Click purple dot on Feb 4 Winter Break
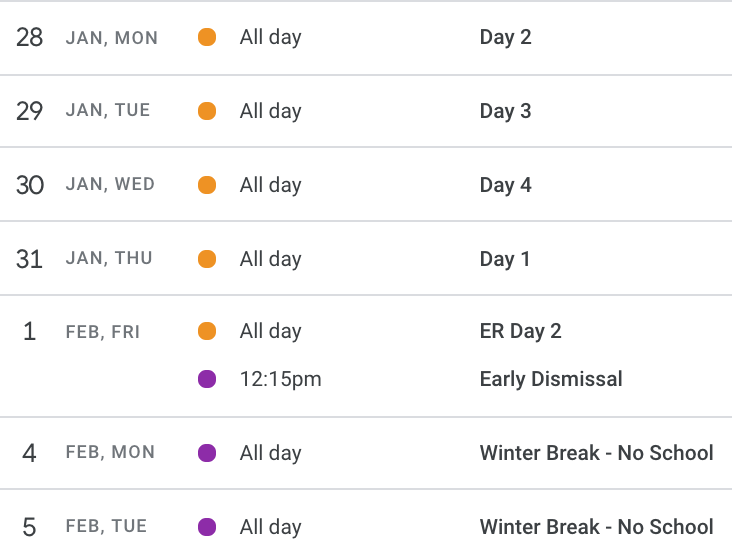Image resolution: width=732 pixels, height=558 pixels. [207, 452]
